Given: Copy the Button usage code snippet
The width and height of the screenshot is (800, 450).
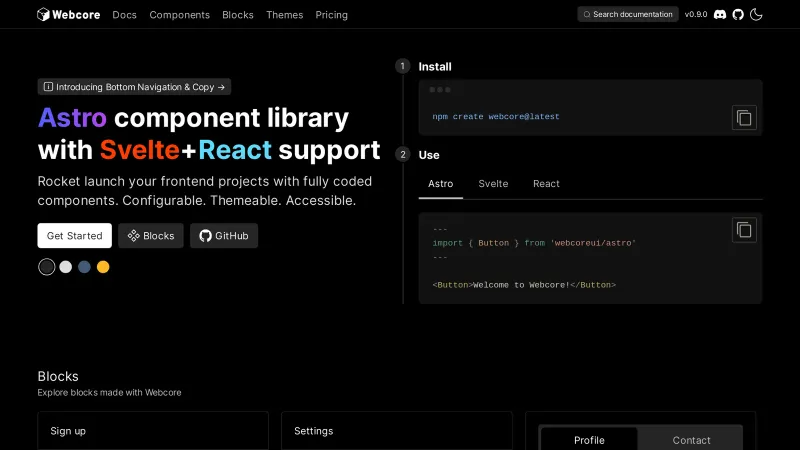Looking at the screenshot, I should coord(744,229).
